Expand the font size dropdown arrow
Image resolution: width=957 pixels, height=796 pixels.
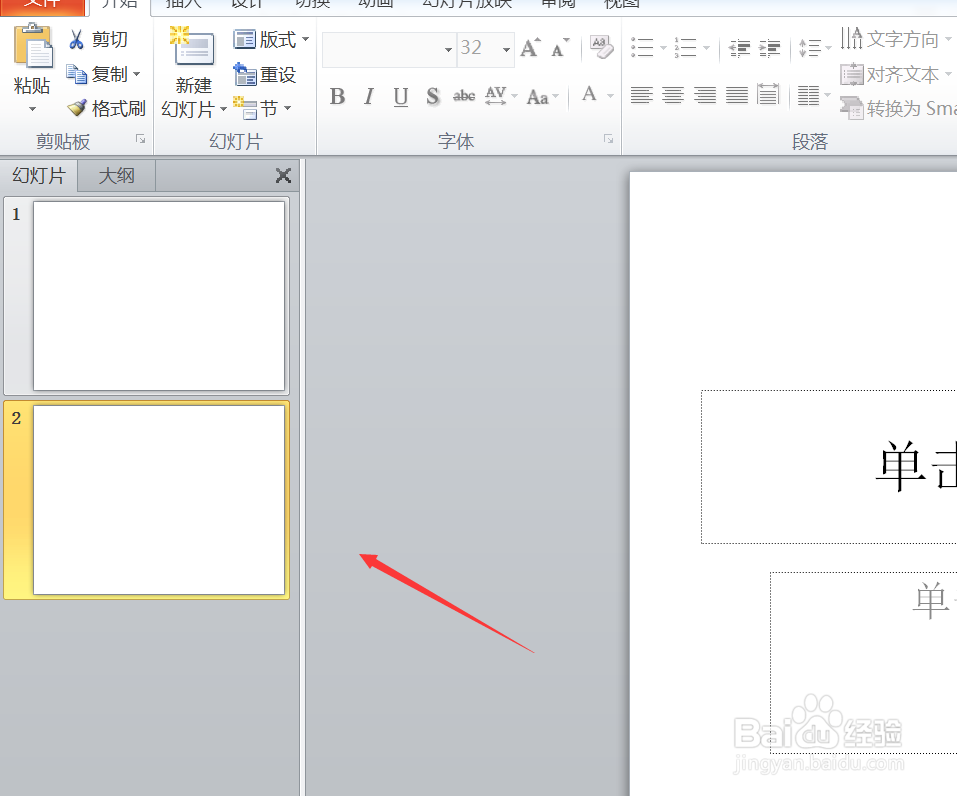click(x=507, y=49)
